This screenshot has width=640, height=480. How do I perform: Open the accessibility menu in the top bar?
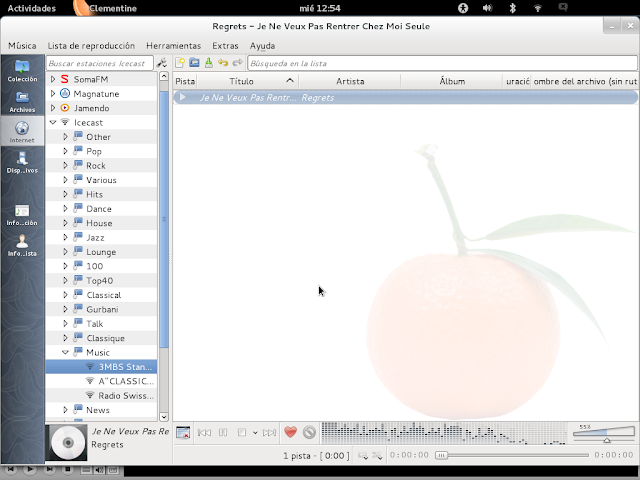[463, 8]
